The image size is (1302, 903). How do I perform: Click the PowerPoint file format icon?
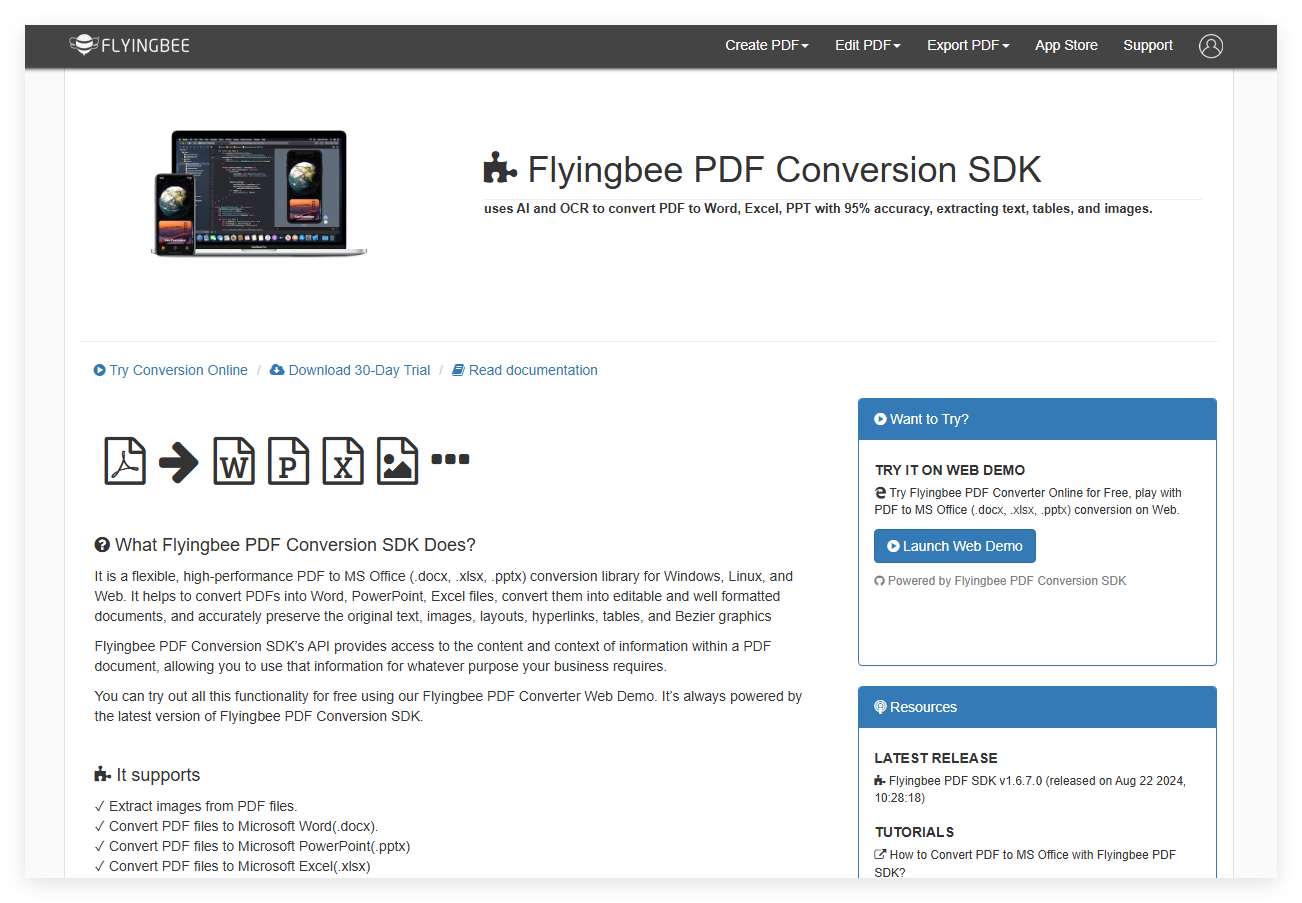[x=288, y=461]
